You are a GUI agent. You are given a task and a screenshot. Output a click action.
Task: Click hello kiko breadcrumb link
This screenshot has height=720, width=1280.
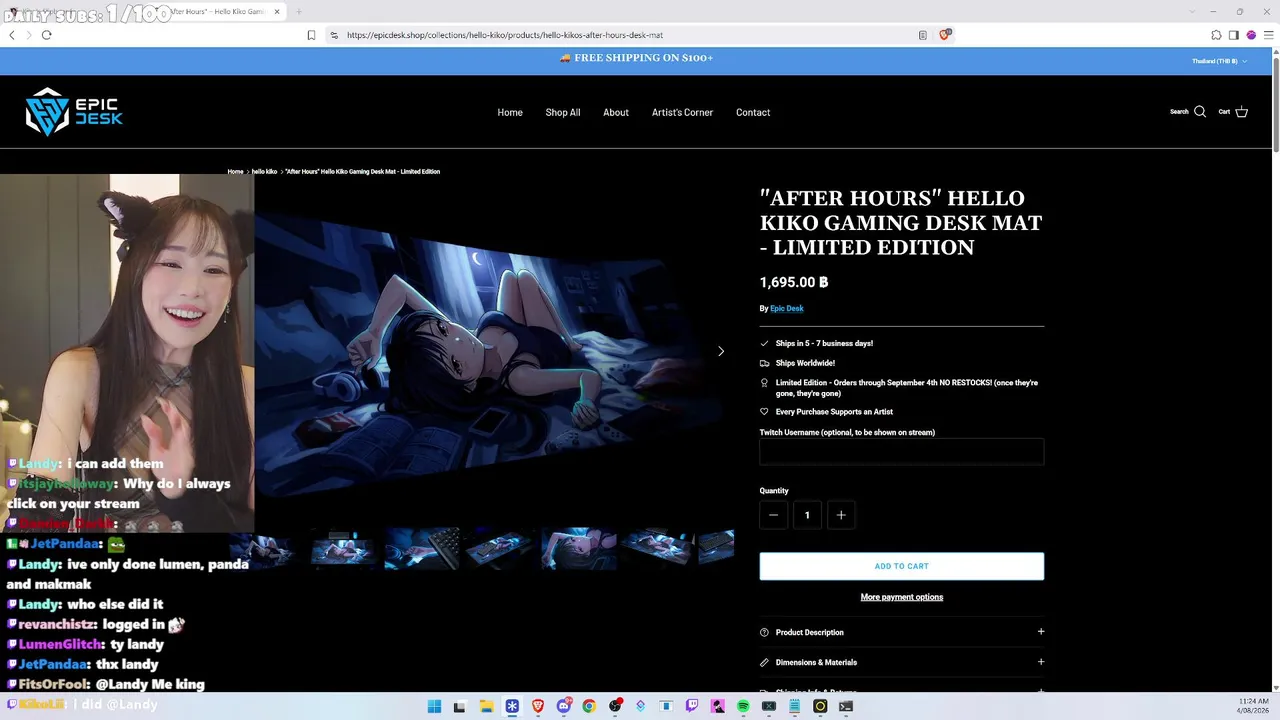click(265, 172)
